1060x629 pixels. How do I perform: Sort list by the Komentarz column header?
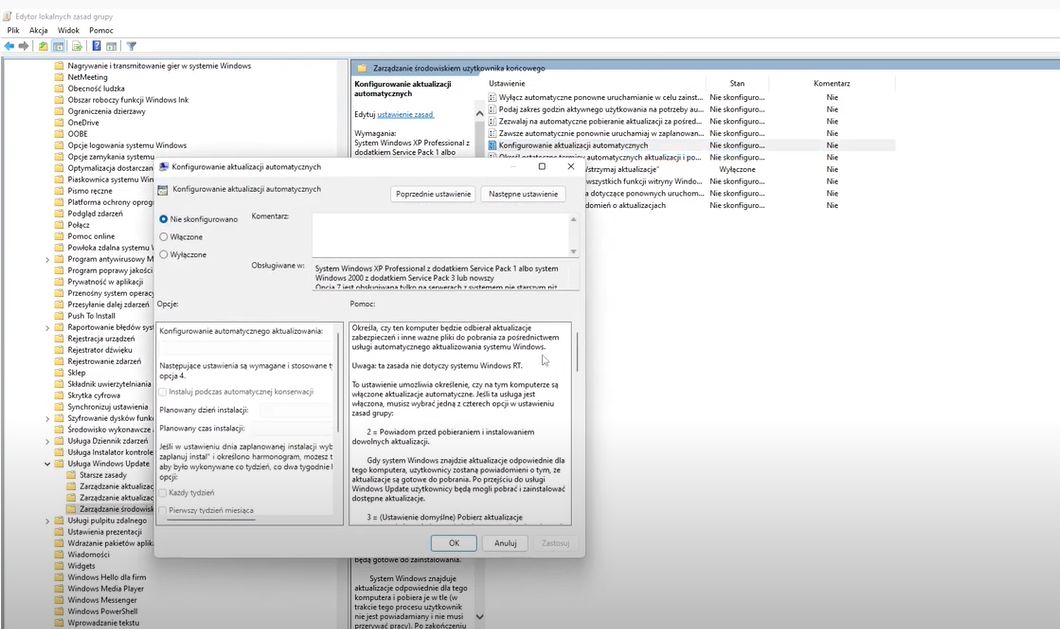(832, 83)
